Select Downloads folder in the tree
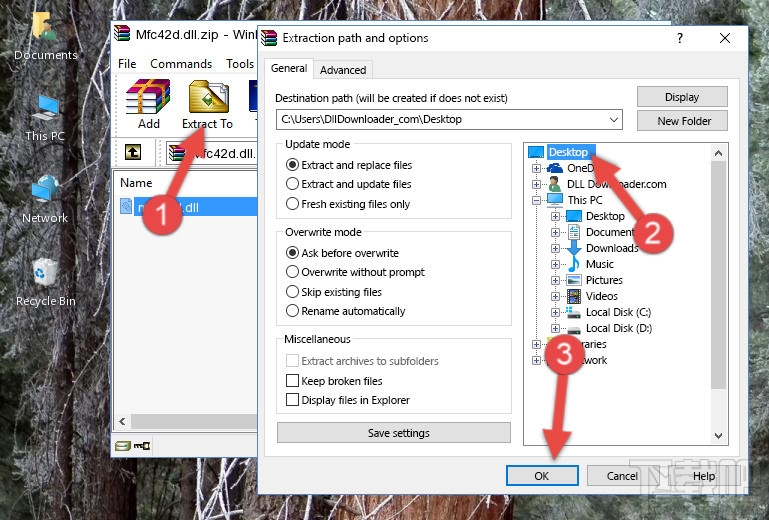 [612, 248]
